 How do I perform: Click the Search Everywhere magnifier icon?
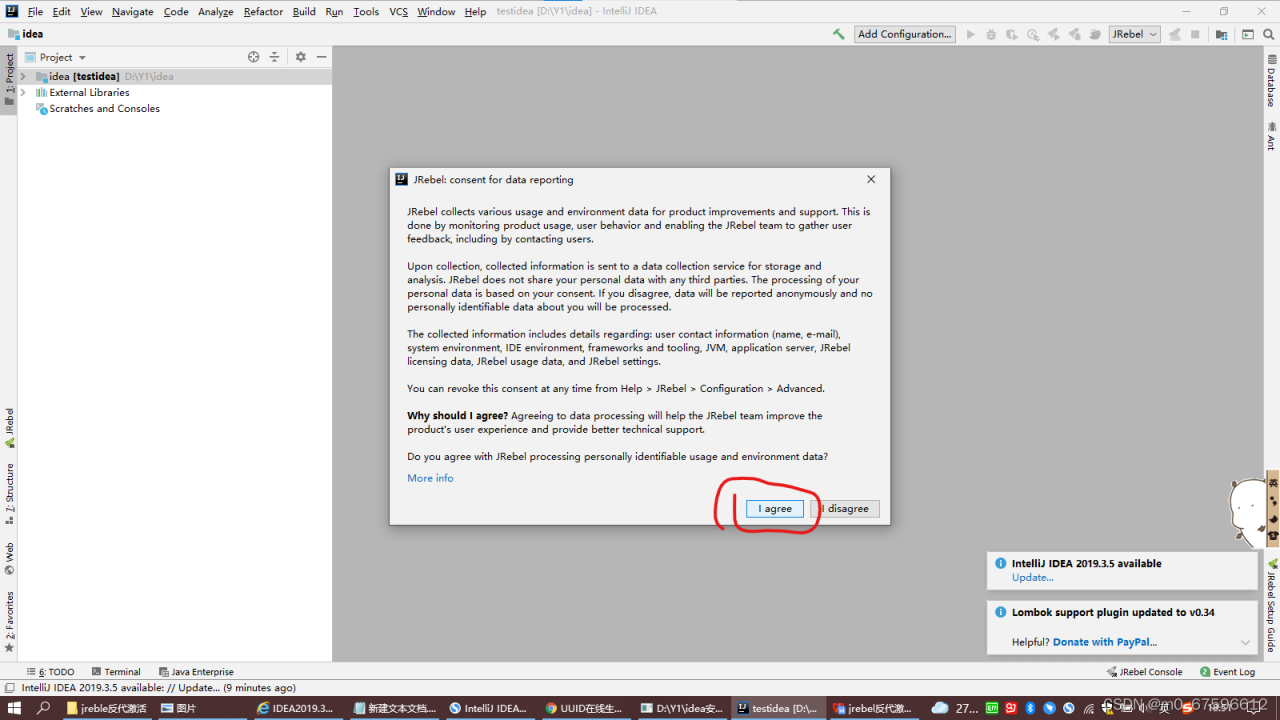pos(1267,34)
